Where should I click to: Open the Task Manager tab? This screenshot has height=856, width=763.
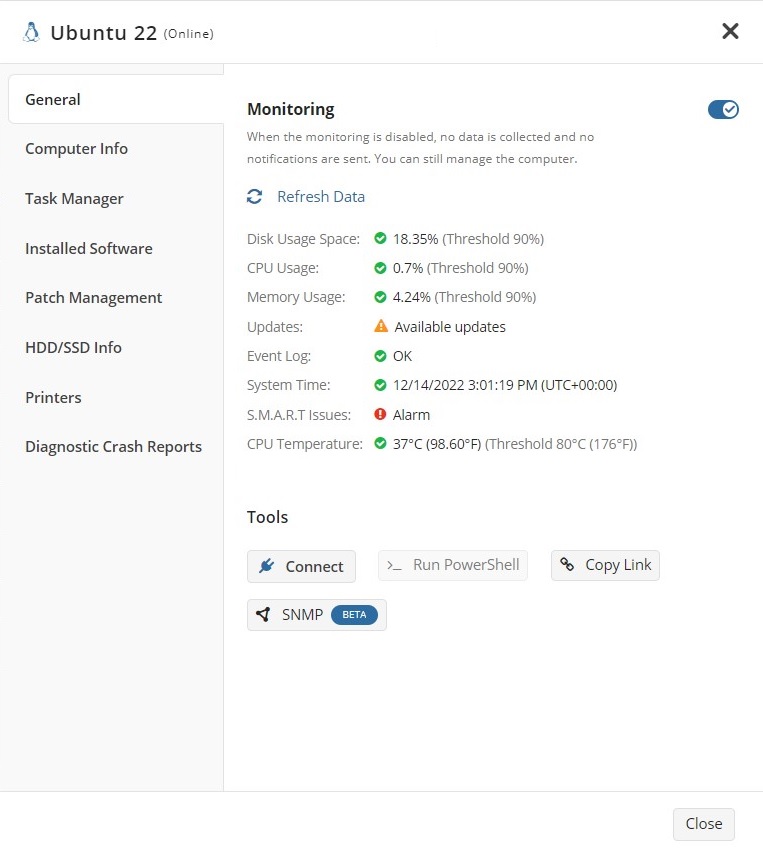(74, 199)
